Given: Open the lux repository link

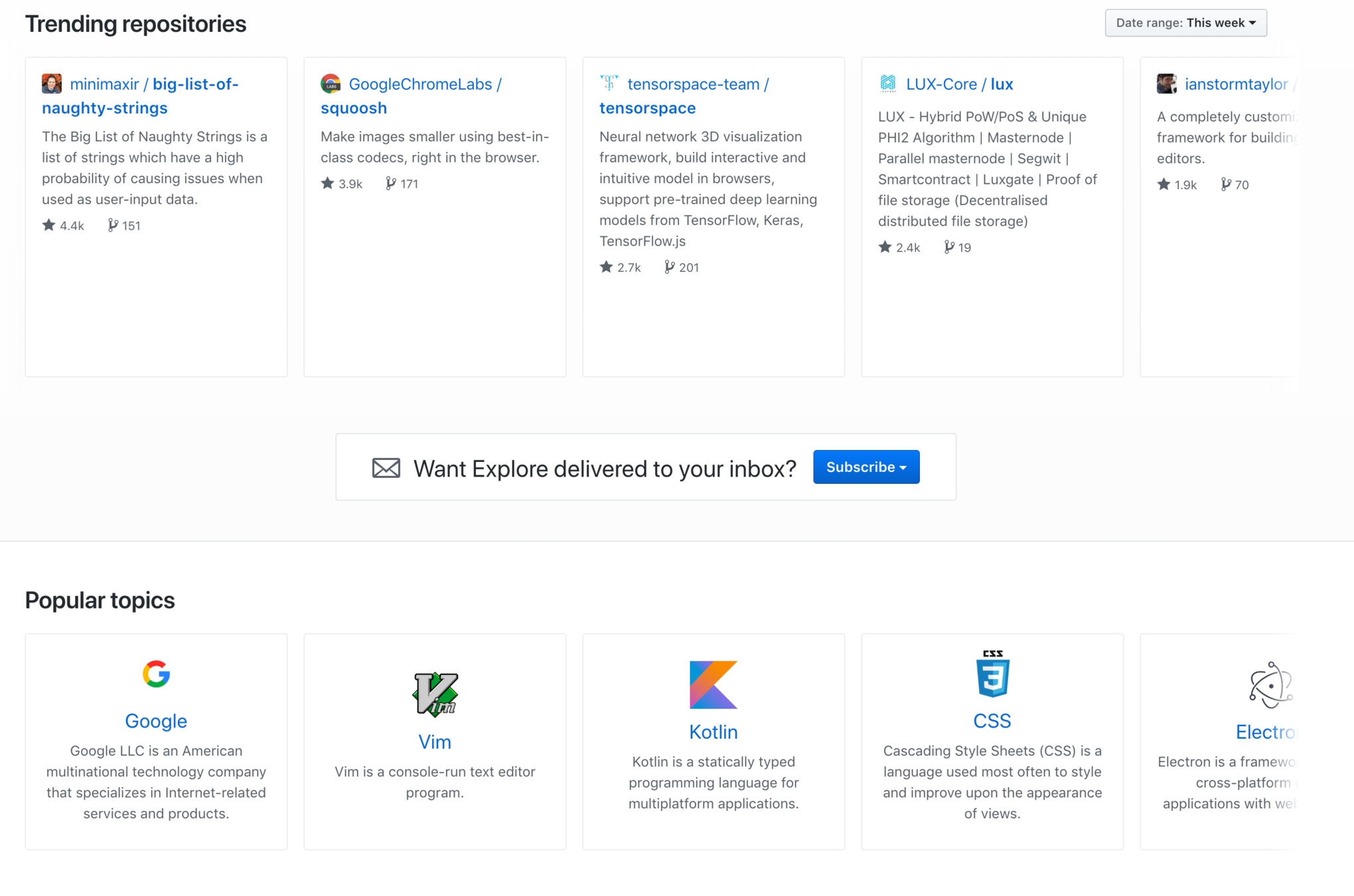Looking at the screenshot, I should [x=1002, y=84].
